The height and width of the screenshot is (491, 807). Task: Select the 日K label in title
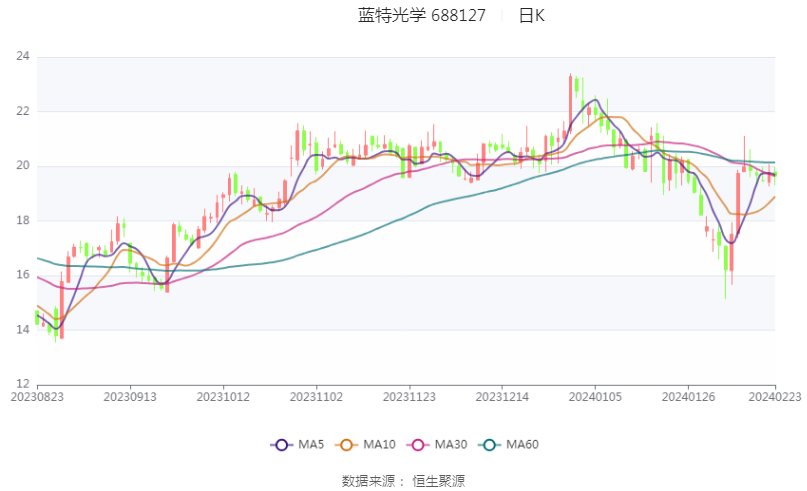(531, 16)
